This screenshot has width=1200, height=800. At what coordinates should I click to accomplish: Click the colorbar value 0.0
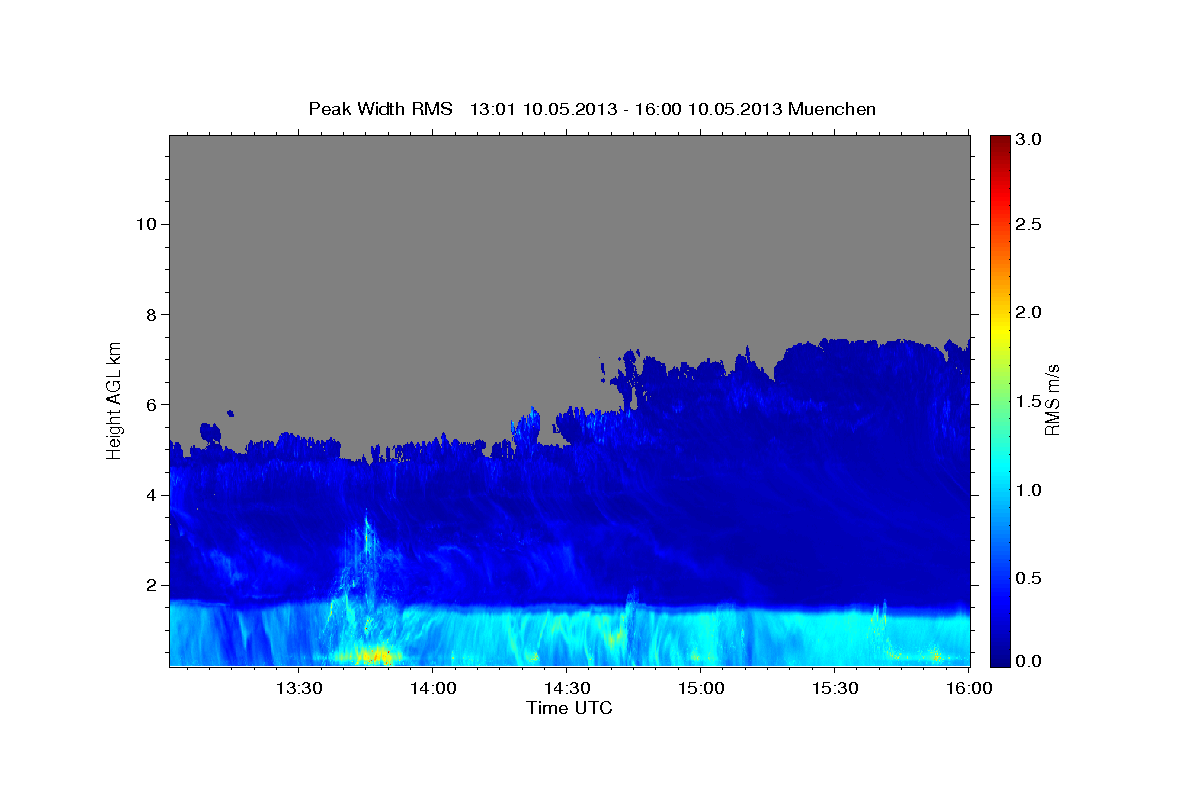click(1030, 662)
